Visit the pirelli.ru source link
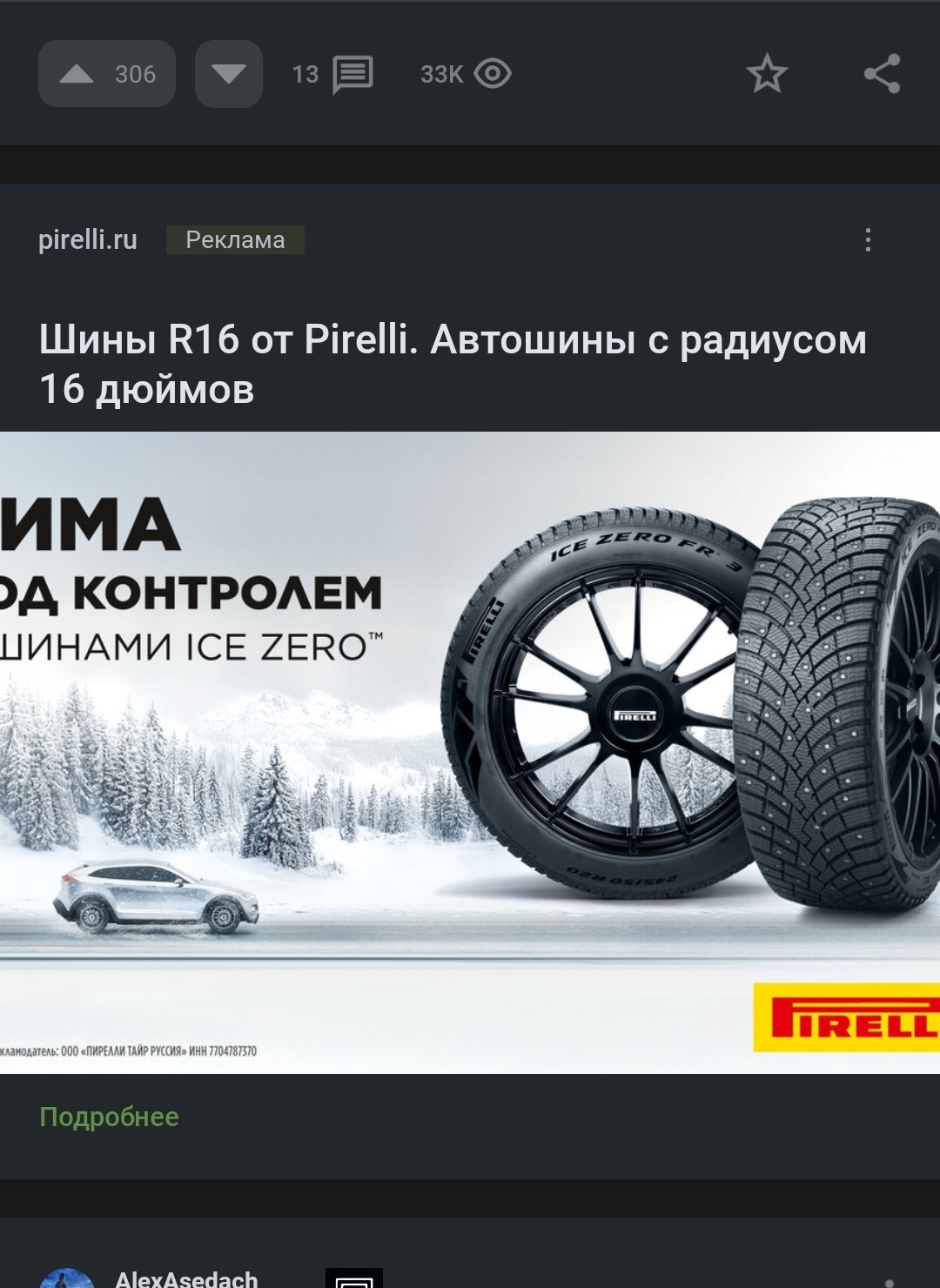The height and width of the screenshot is (1288, 940). 88,239
